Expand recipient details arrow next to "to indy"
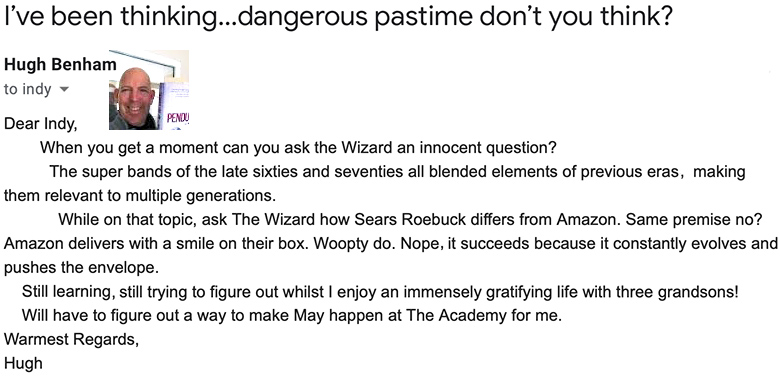 pyautogui.click(x=64, y=90)
